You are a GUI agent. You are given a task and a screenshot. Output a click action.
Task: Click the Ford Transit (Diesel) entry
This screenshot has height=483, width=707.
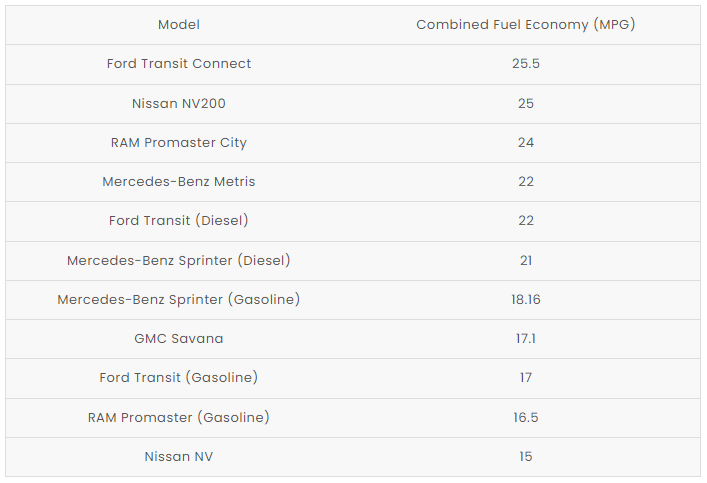coord(179,221)
